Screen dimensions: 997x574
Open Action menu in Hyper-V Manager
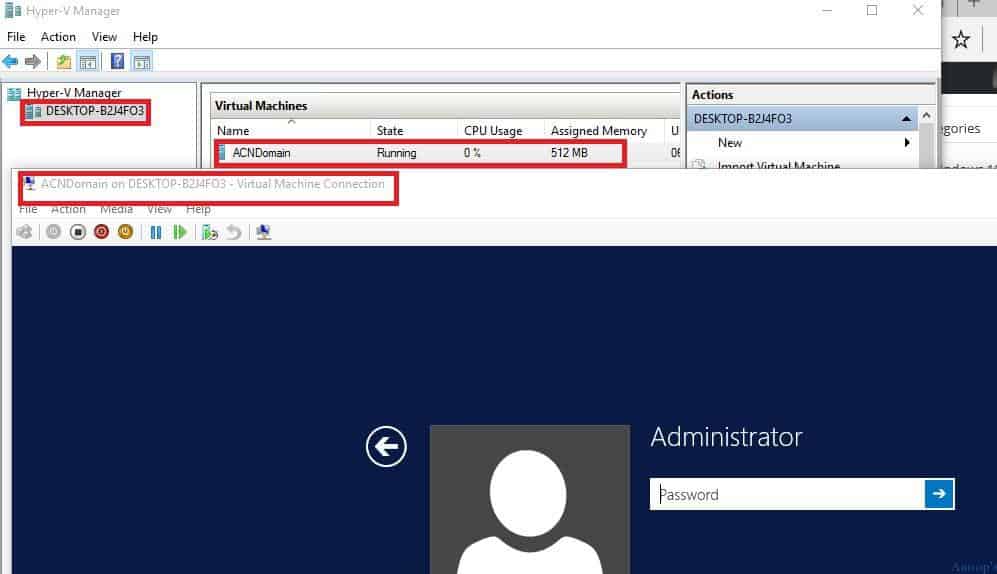(58, 37)
